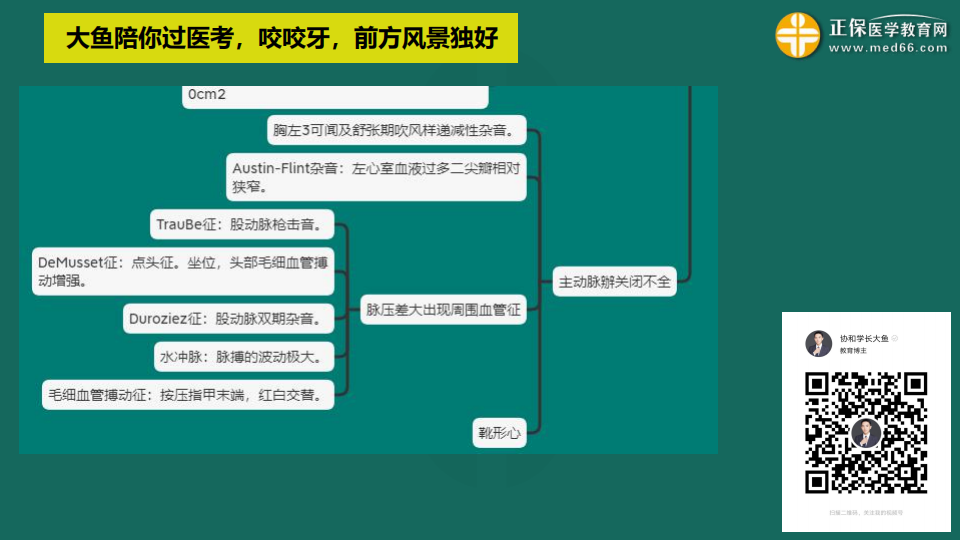Click the yellow 大鱼陪你过医考 banner
Image resolution: width=960 pixels, height=540 pixels.
coord(281,39)
